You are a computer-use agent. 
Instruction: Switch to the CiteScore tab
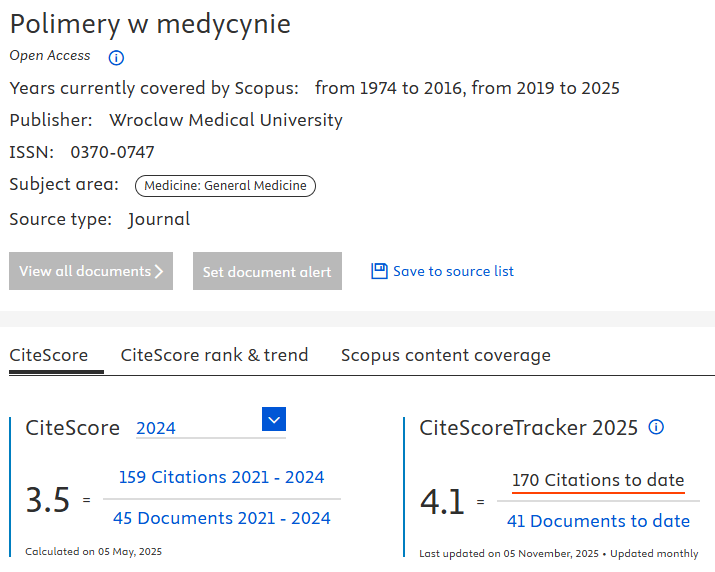click(x=49, y=355)
